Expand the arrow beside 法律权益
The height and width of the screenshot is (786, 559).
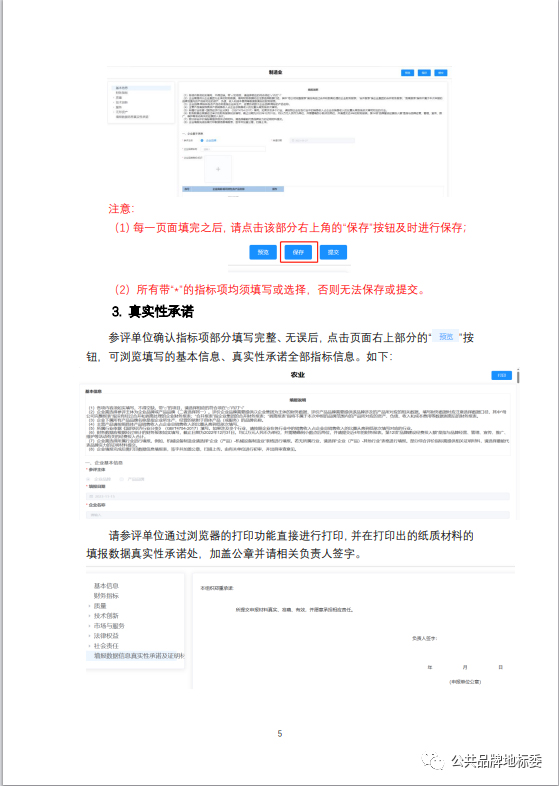[x=90, y=636]
